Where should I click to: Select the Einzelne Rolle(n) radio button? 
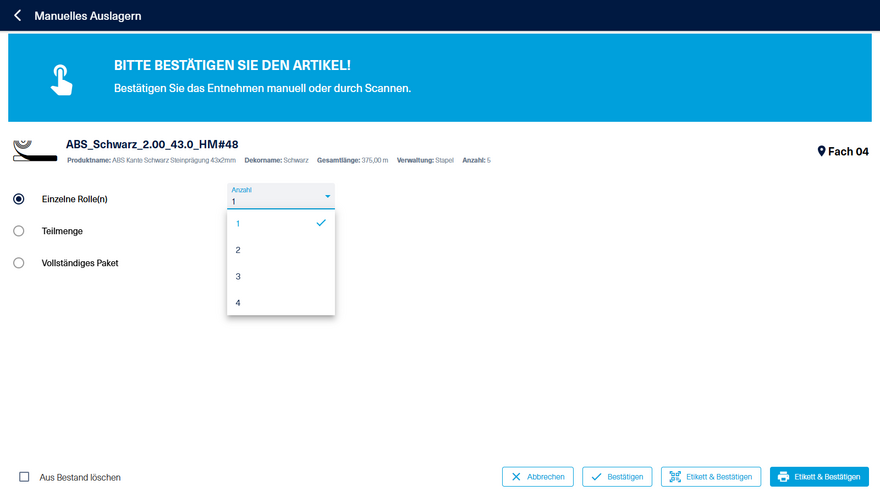(x=19, y=199)
